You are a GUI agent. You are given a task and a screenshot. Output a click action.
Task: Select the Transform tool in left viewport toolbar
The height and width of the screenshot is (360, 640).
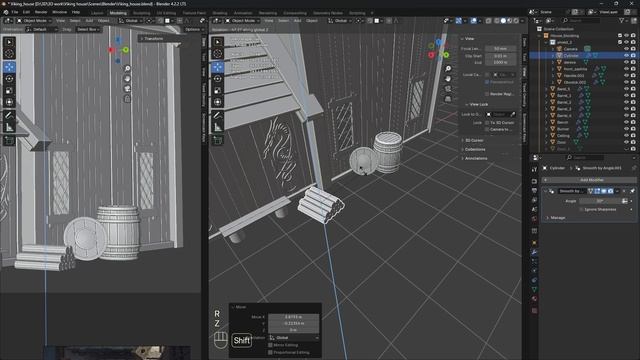(x=9, y=102)
